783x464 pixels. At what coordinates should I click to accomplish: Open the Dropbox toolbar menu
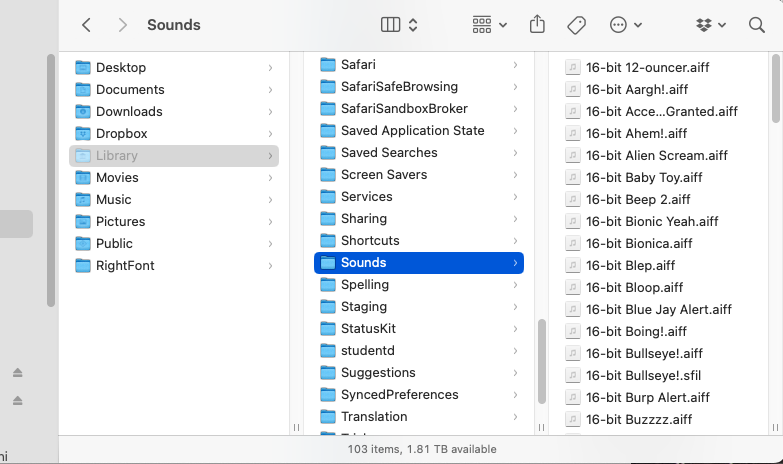tap(711, 24)
